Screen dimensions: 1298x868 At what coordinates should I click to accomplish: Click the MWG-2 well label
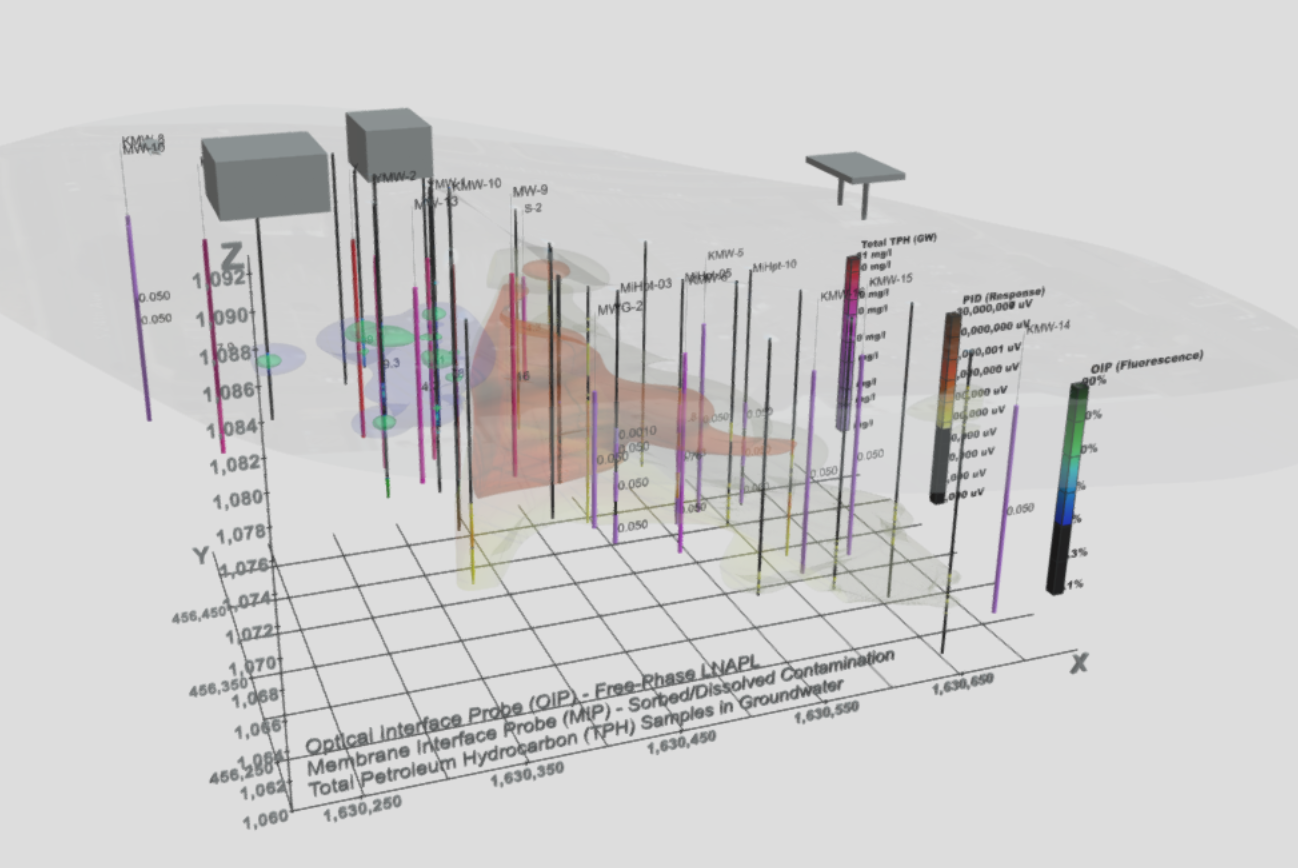620,308
